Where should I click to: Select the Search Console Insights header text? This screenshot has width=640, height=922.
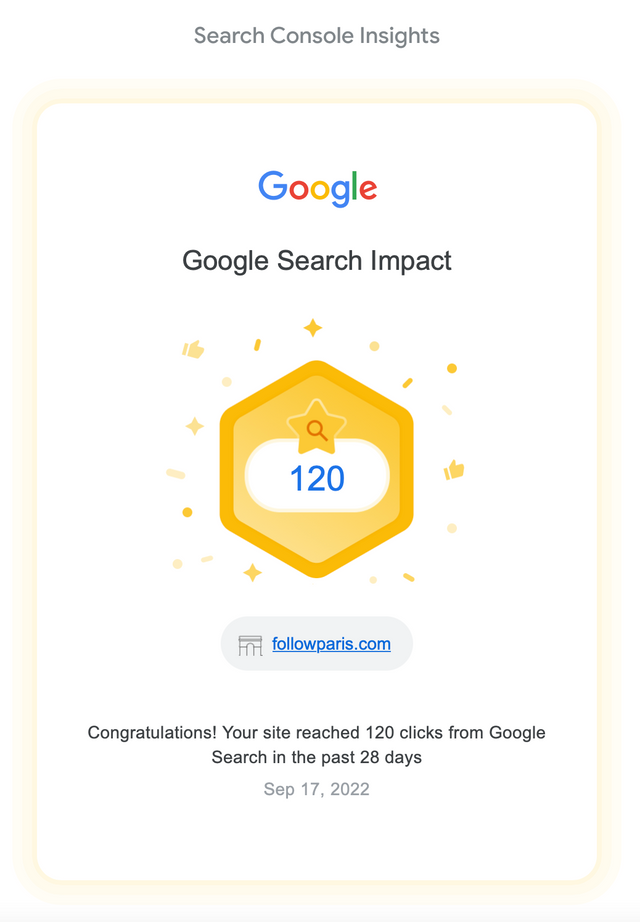pyautogui.click(x=317, y=36)
